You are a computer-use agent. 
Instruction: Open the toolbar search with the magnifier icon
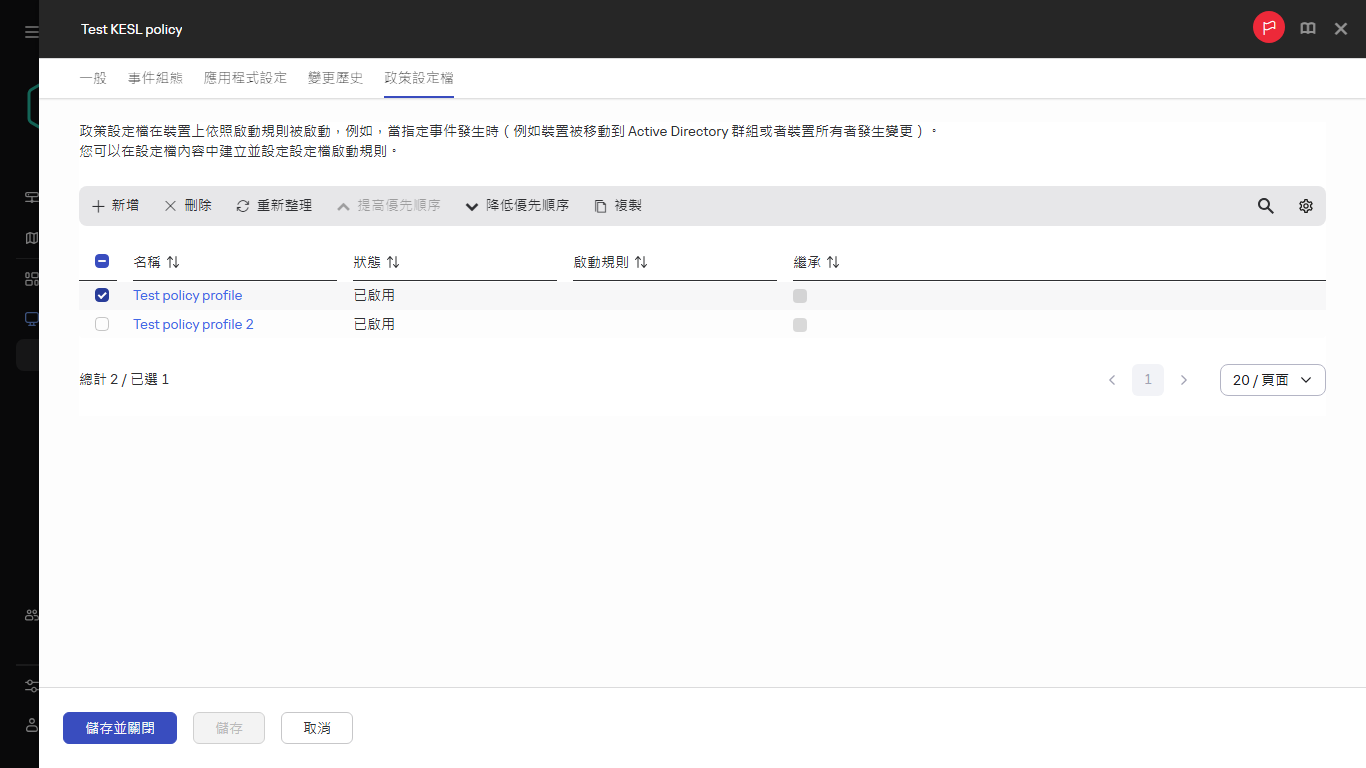click(1265, 205)
